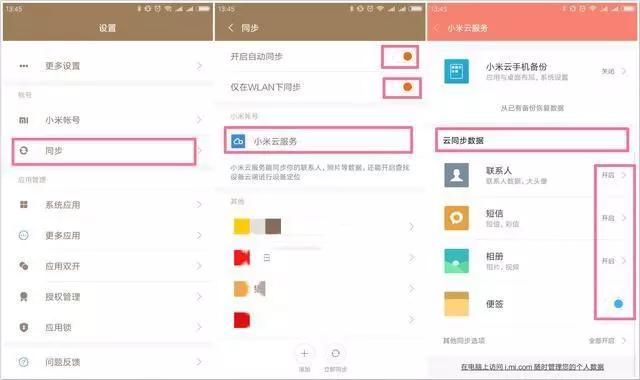This screenshot has width=640, height=380.
Task: Open chevron on 相册 开启 row
Action: click(x=624, y=261)
